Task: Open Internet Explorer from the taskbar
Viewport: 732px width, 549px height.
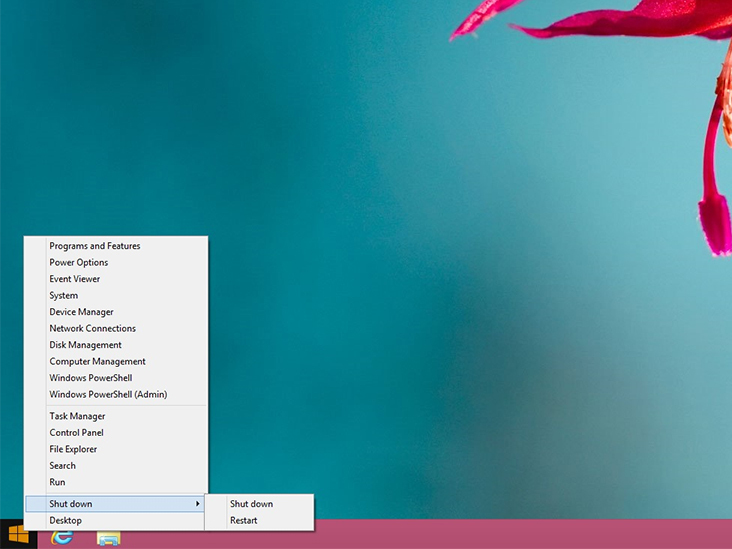Action: [62, 537]
